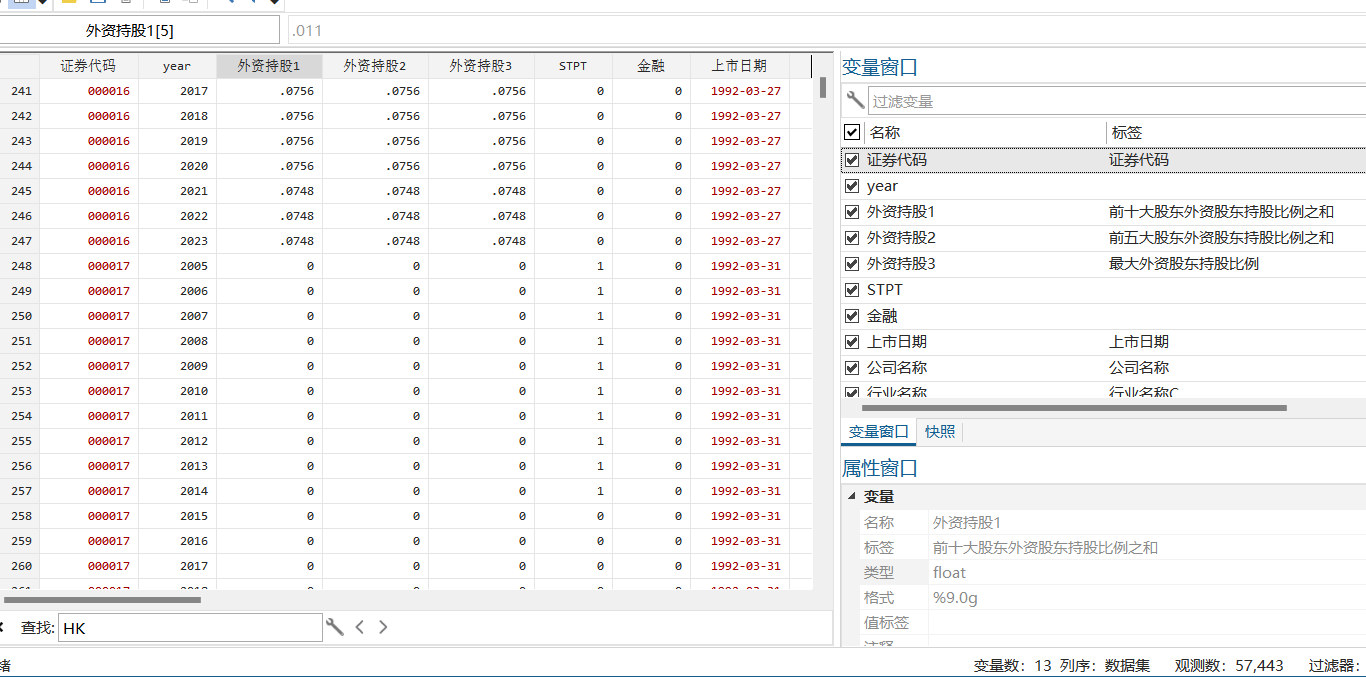The width and height of the screenshot is (1366, 677).
Task: Uncheck the 上市日期 variable checkbox
Action: click(852, 342)
